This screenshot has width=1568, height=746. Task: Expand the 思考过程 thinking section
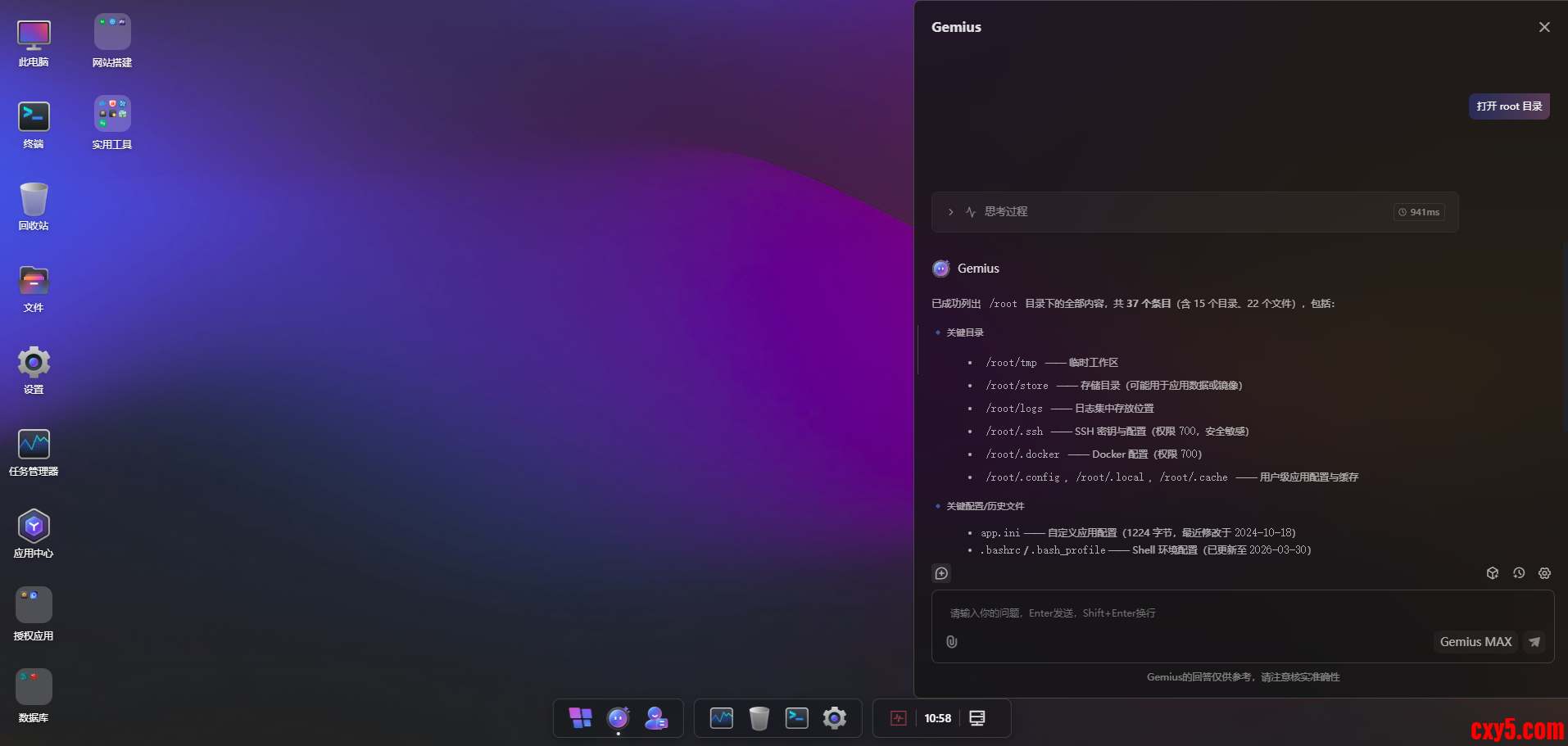[x=950, y=212]
